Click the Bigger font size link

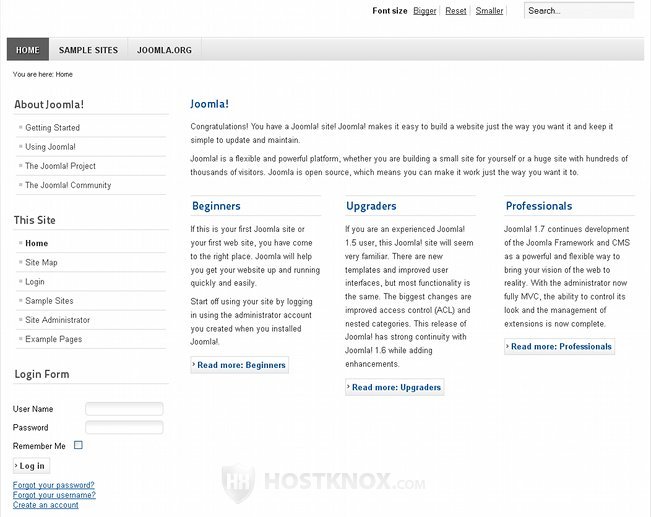pos(425,11)
